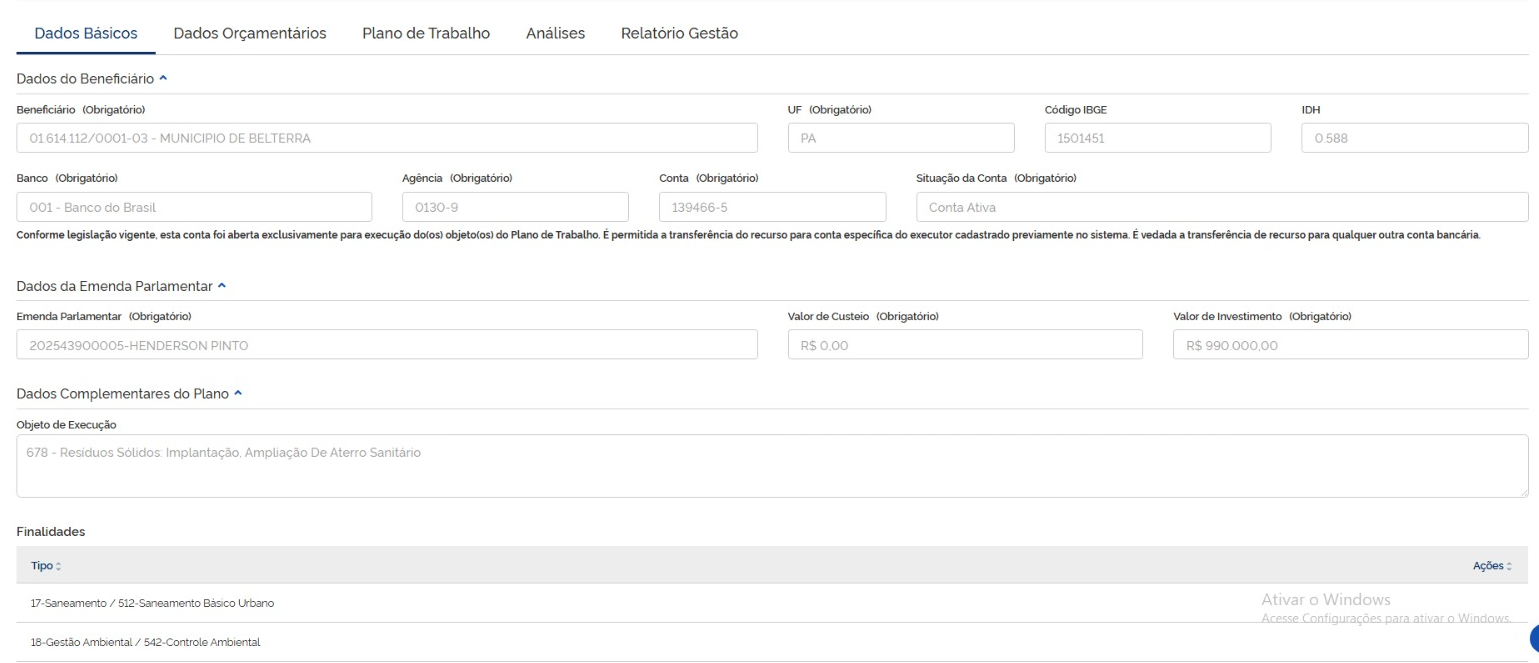Select the Dados Básicos tab
Viewport: 1539px width, 663px height.
[x=86, y=33]
